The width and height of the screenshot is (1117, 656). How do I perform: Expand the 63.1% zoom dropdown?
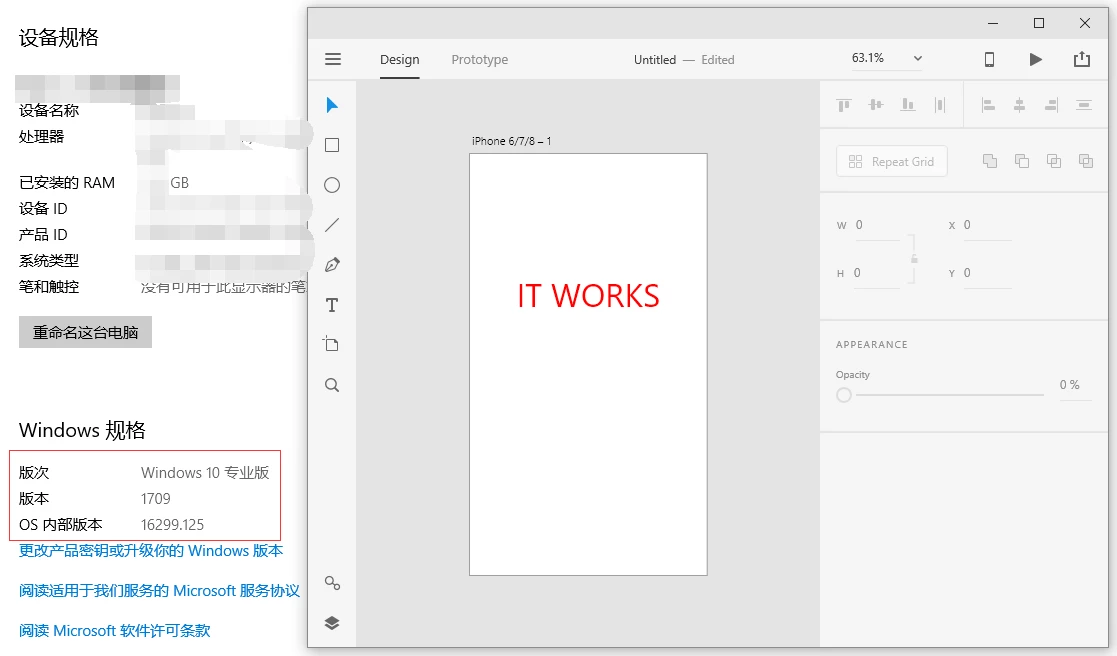pyautogui.click(x=918, y=58)
